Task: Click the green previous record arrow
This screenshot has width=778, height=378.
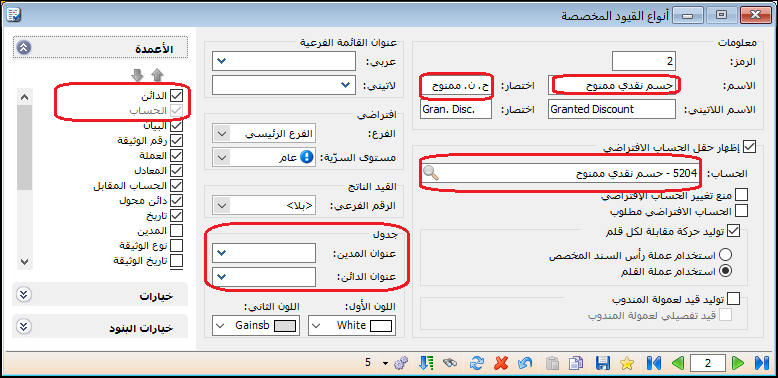Action: pyautogui.click(x=678, y=363)
